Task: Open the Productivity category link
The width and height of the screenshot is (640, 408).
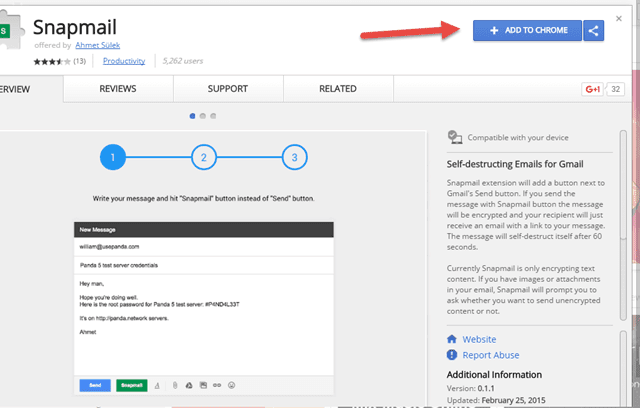Action: click(x=124, y=61)
